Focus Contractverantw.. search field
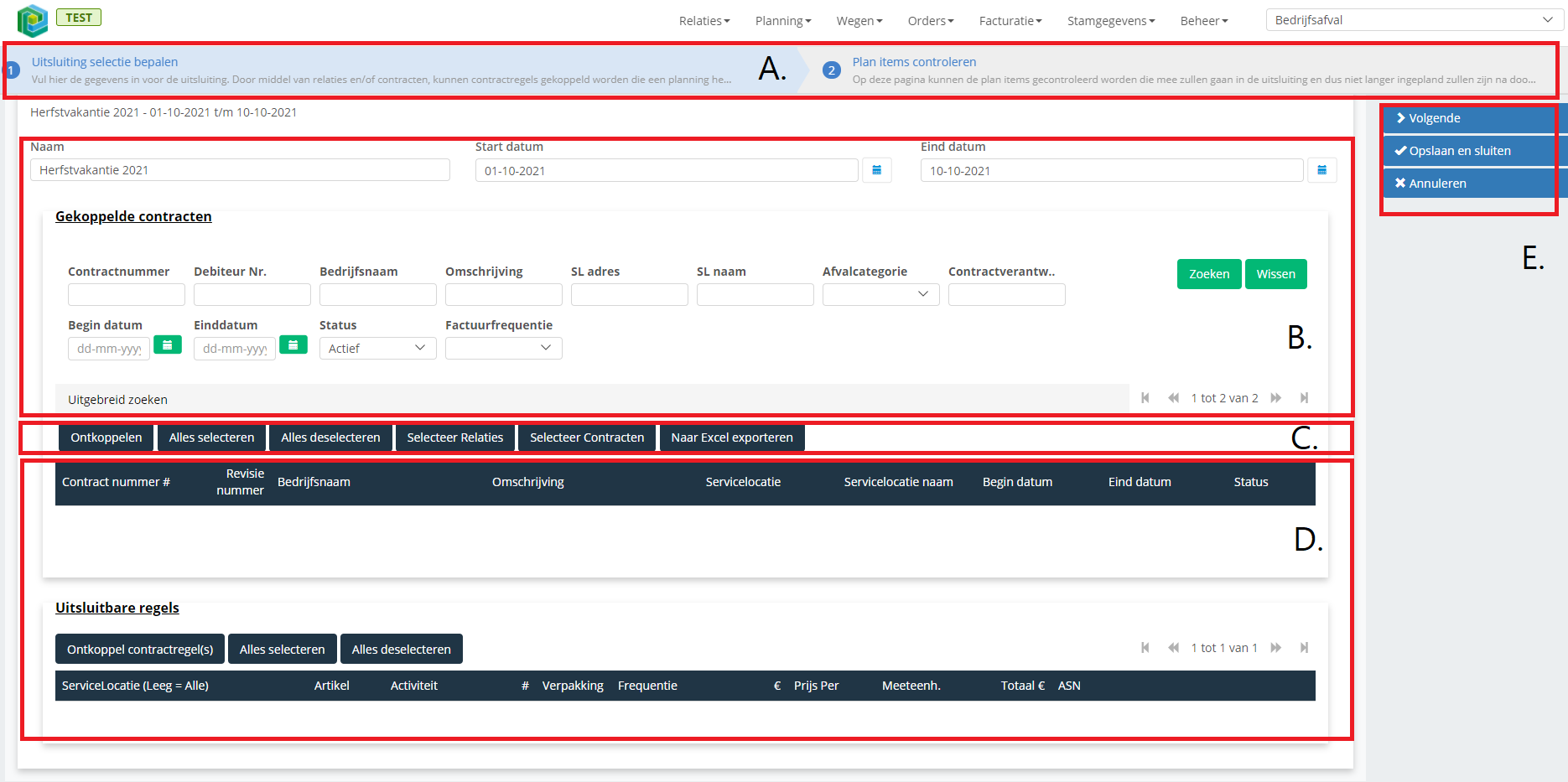 [x=1007, y=294]
